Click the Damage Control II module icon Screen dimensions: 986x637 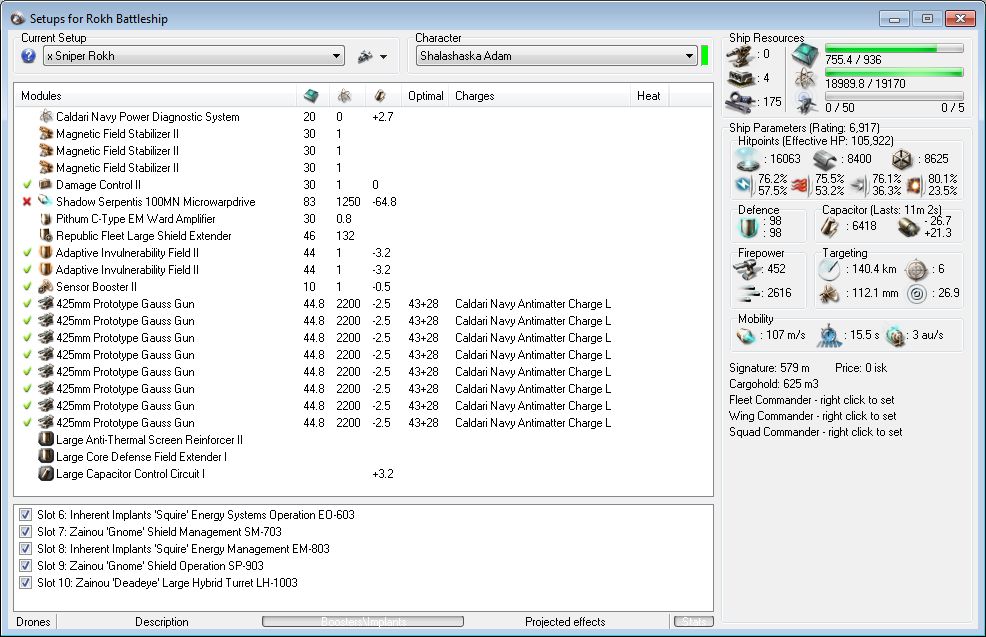pyautogui.click(x=45, y=185)
